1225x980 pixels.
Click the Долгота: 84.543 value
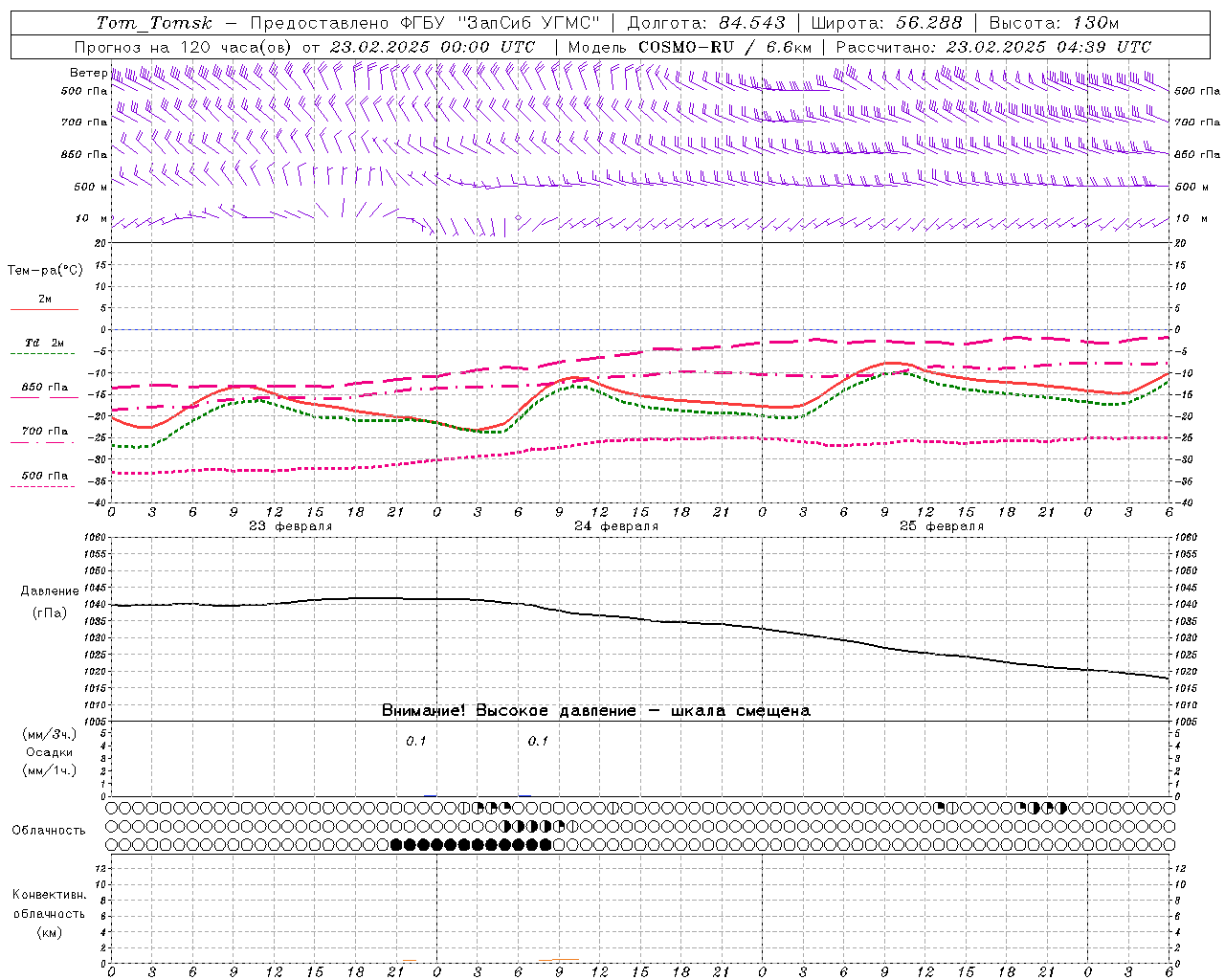[x=706, y=23]
